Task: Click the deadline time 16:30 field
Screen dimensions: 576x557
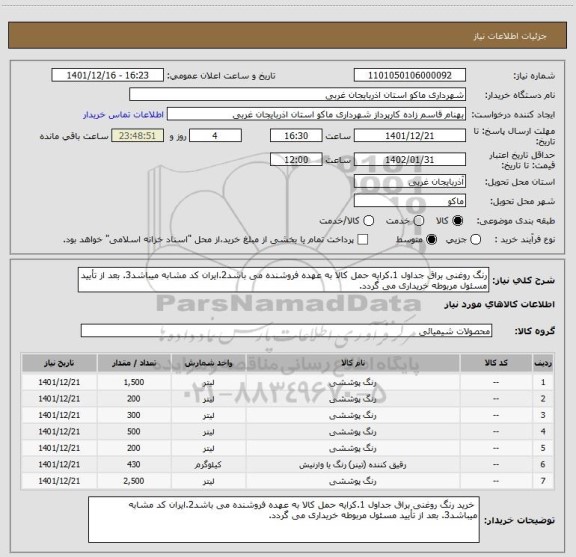Action: click(296, 136)
